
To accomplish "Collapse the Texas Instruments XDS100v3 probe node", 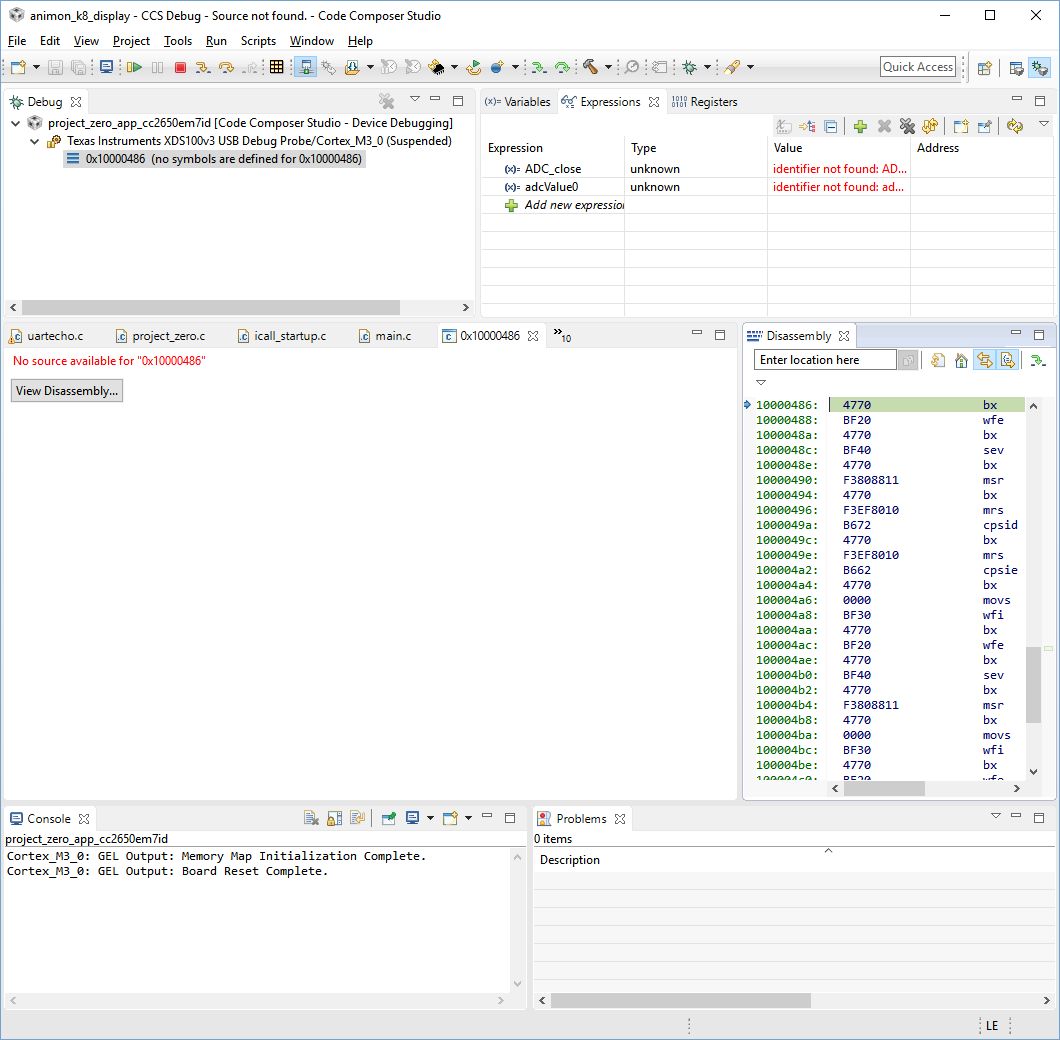I will [x=35, y=141].
